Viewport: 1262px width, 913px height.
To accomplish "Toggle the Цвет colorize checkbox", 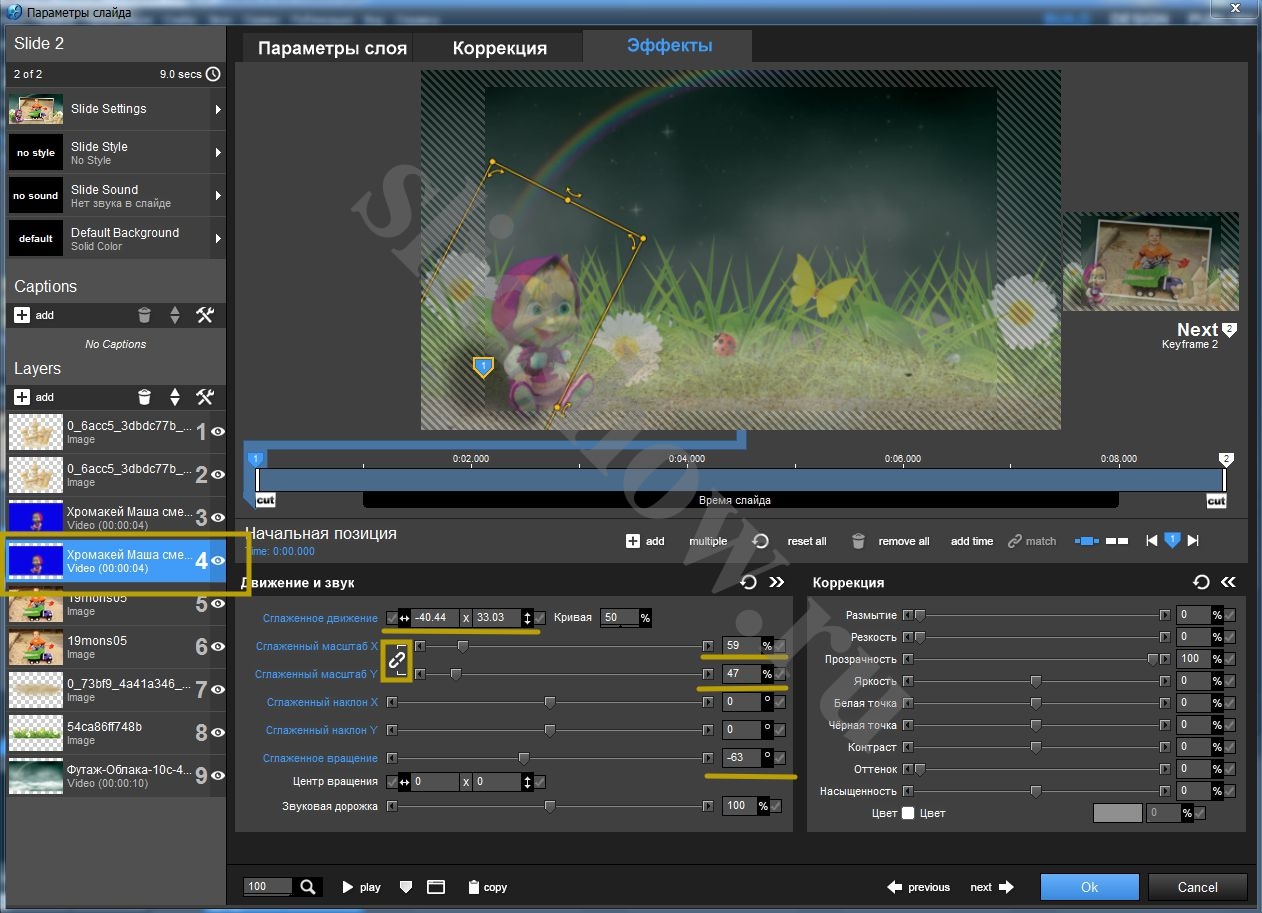I will click(x=908, y=813).
